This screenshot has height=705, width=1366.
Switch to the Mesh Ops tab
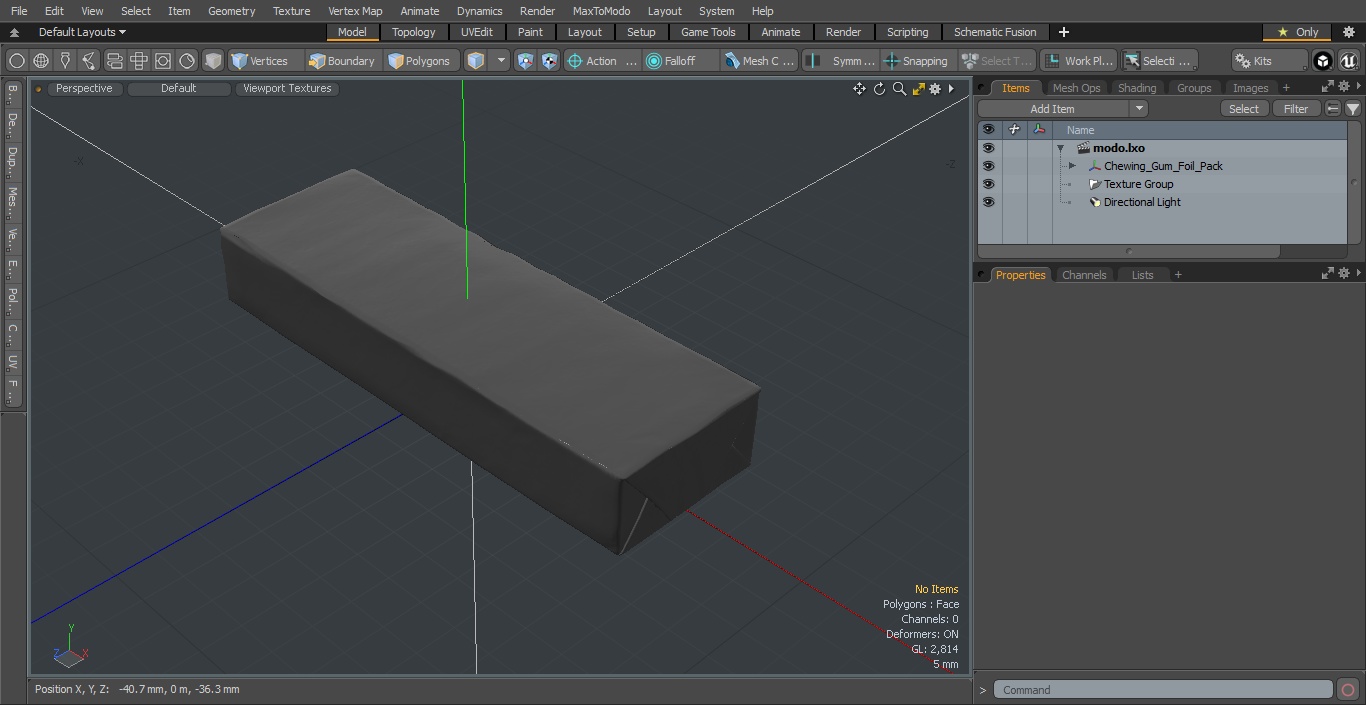(x=1076, y=88)
